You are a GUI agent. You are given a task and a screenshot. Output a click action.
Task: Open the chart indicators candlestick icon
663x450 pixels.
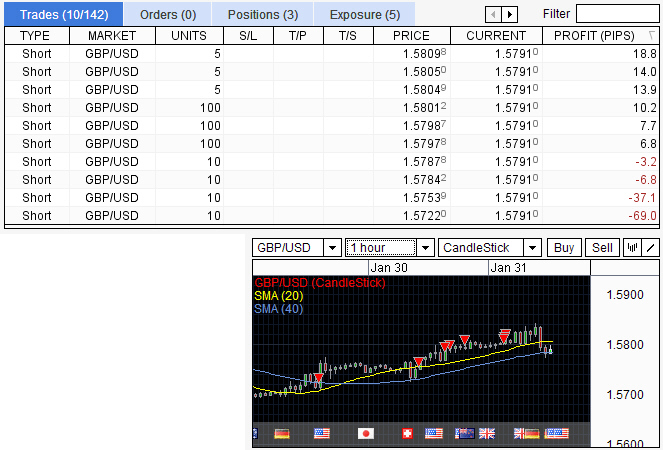[x=632, y=248]
